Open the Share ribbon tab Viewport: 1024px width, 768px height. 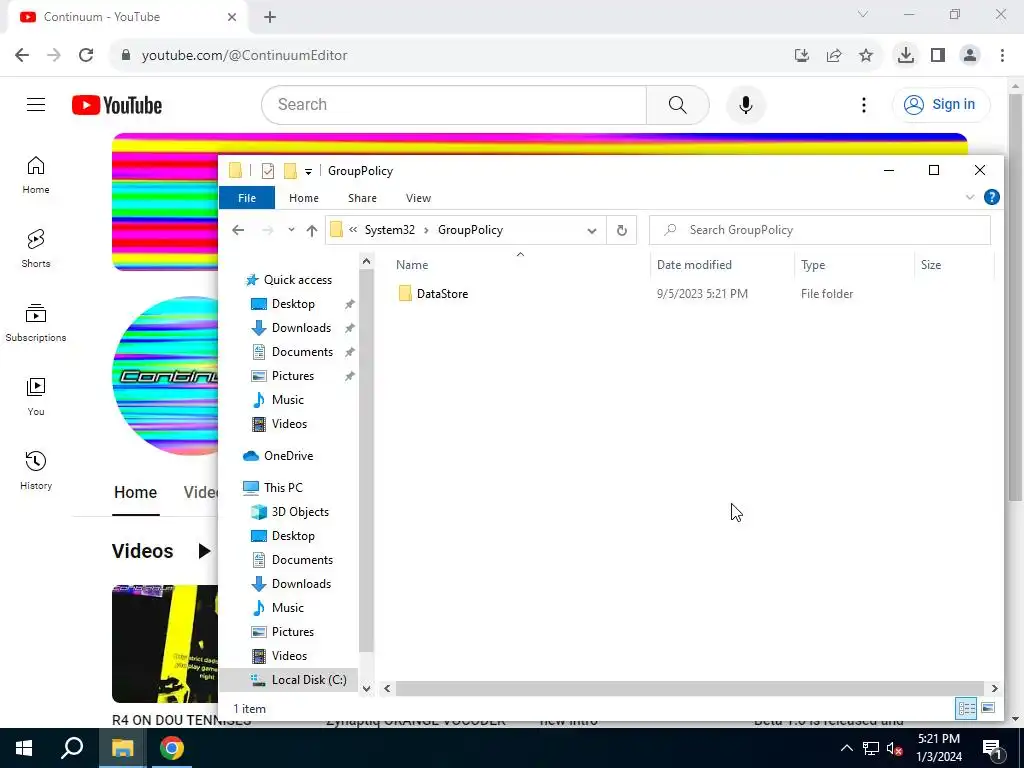[362, 198]
